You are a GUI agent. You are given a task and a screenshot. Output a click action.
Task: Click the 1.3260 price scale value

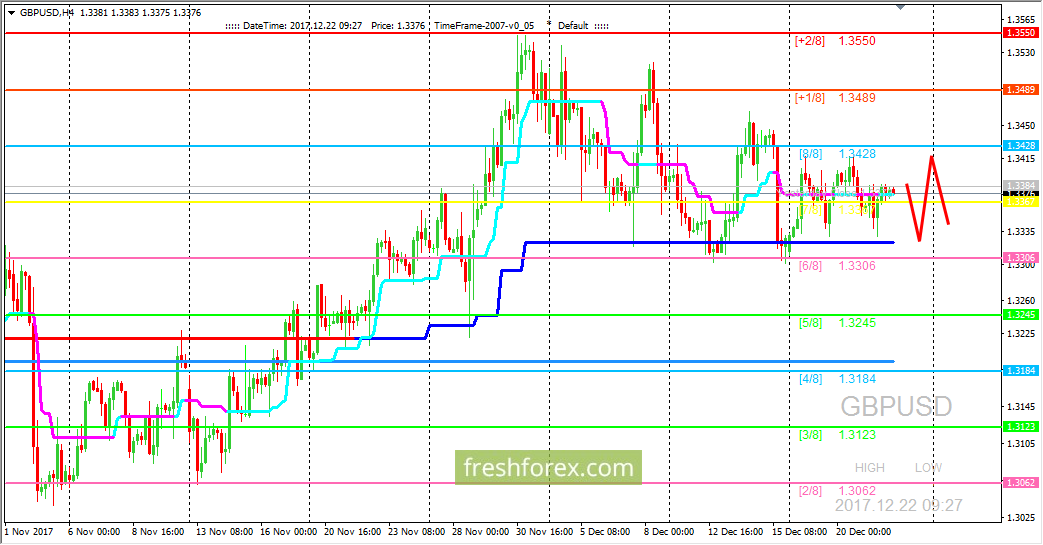pos(1021,301)
